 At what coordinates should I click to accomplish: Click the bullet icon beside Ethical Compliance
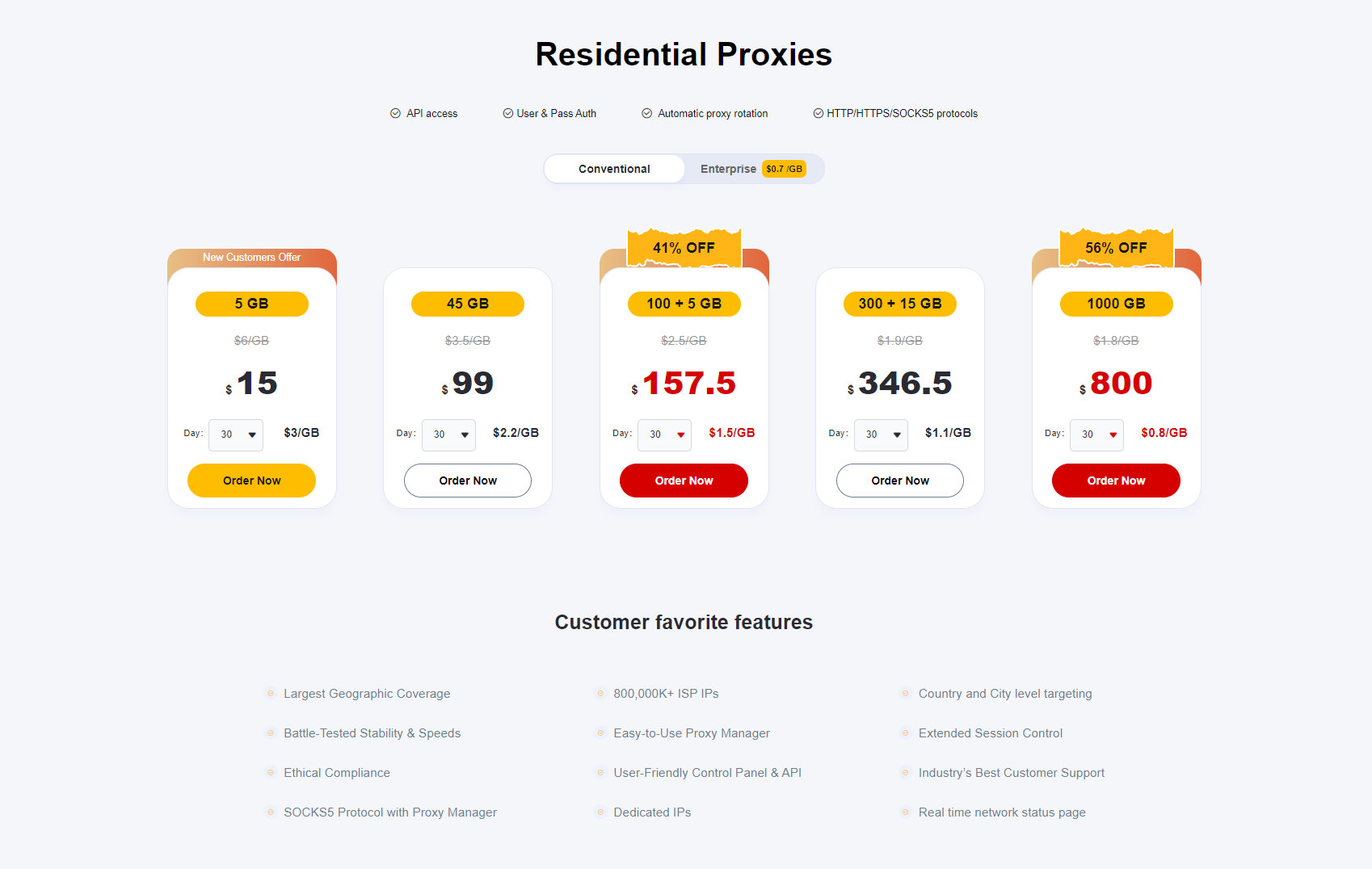(x=270, y=773)
